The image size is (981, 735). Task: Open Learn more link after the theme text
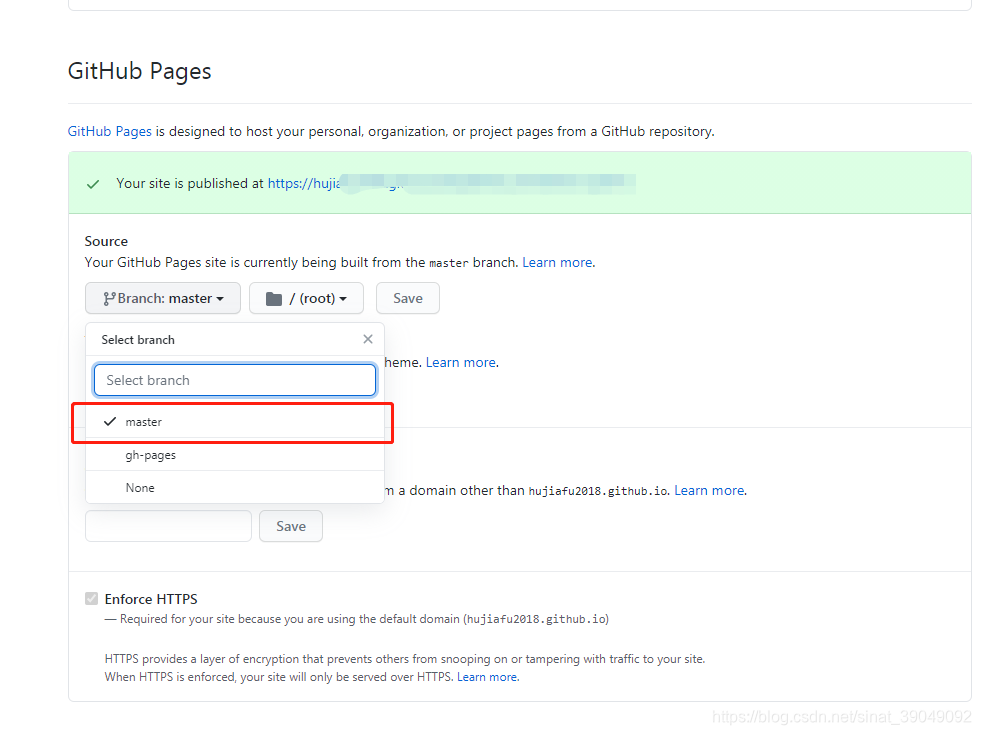461,363
